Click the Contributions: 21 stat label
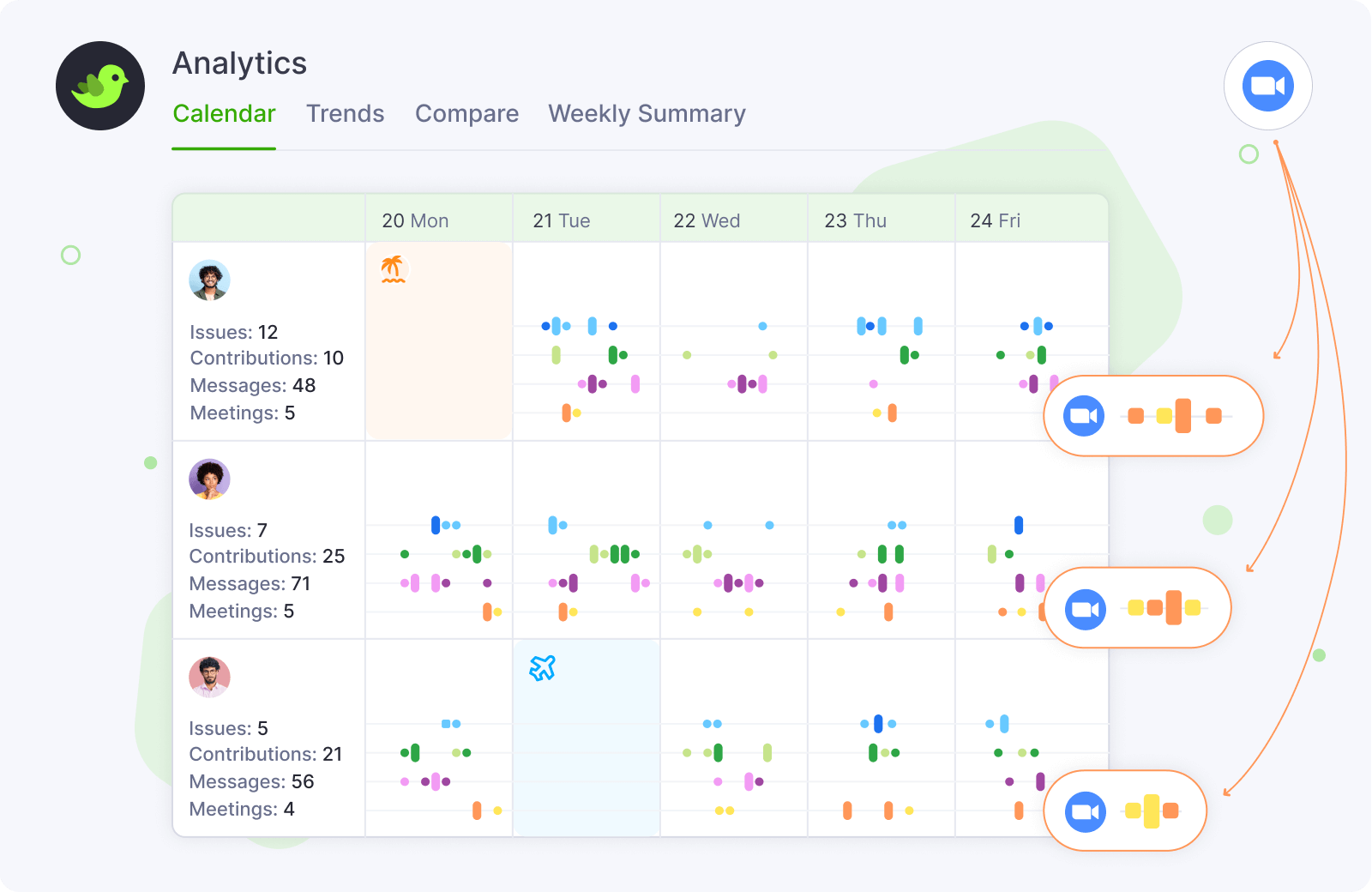The image size is (1372, 892). coord(265,755)
